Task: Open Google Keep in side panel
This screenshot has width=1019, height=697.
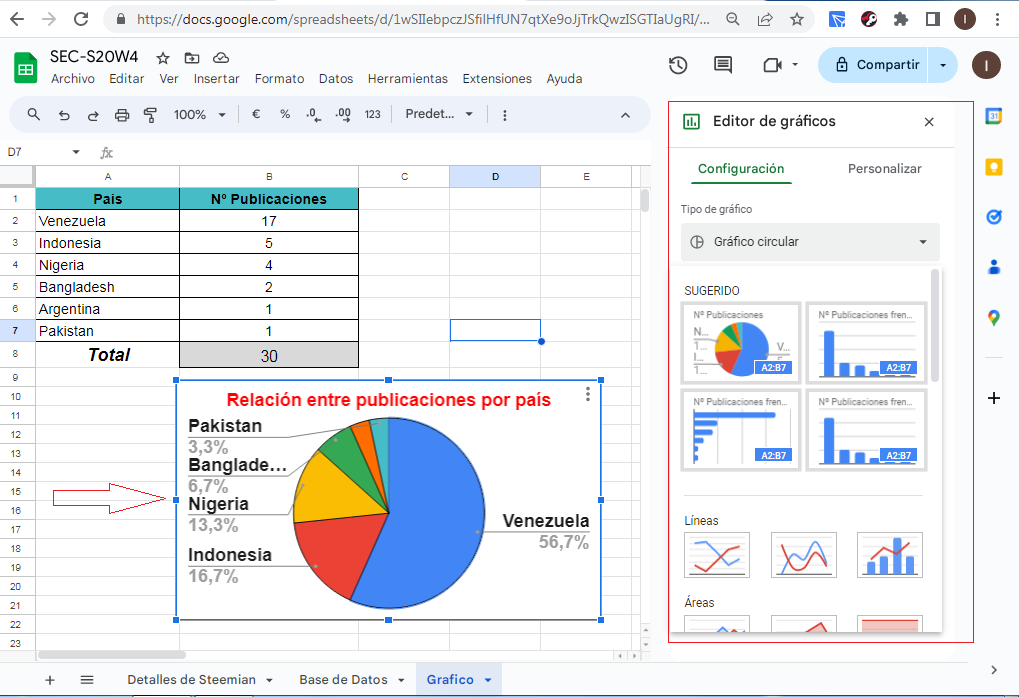Action: pyautogui.click(x=994, y=167)
